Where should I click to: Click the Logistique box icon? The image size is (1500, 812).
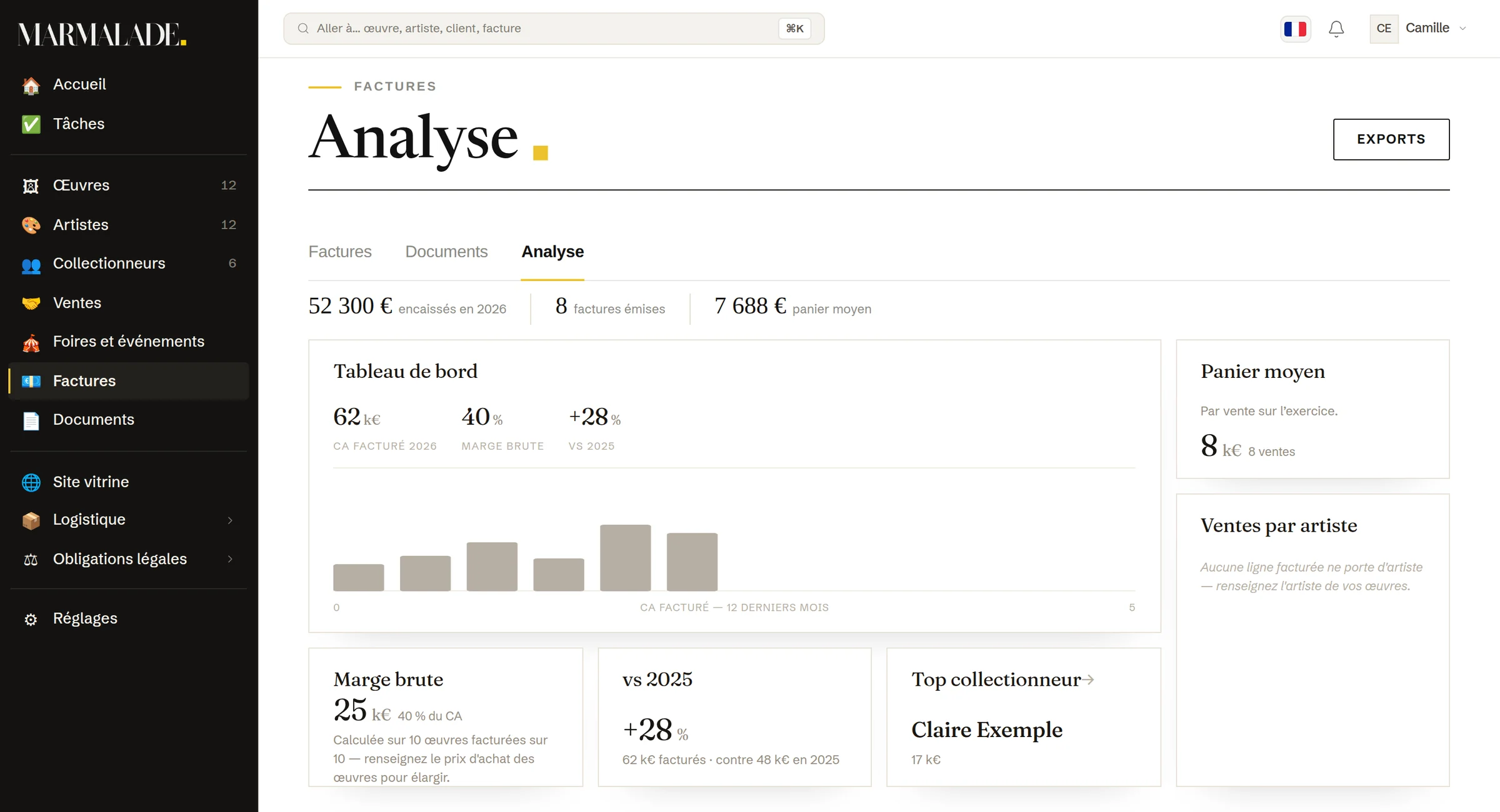[x=31, y=520]
